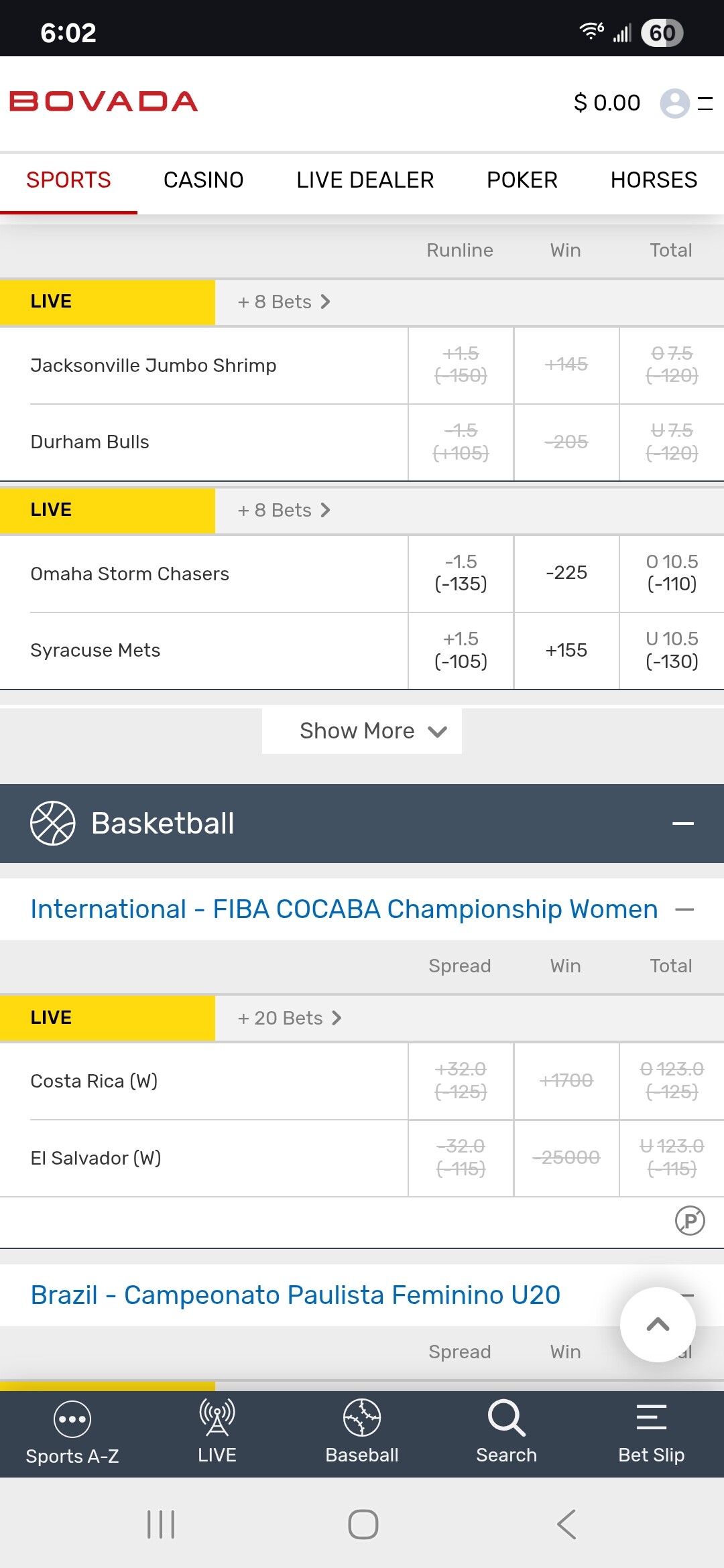This screenshot has width=724, height=1568.
Task: Open +20 Bets for Costa Rica game
Action: point(289,1019)
